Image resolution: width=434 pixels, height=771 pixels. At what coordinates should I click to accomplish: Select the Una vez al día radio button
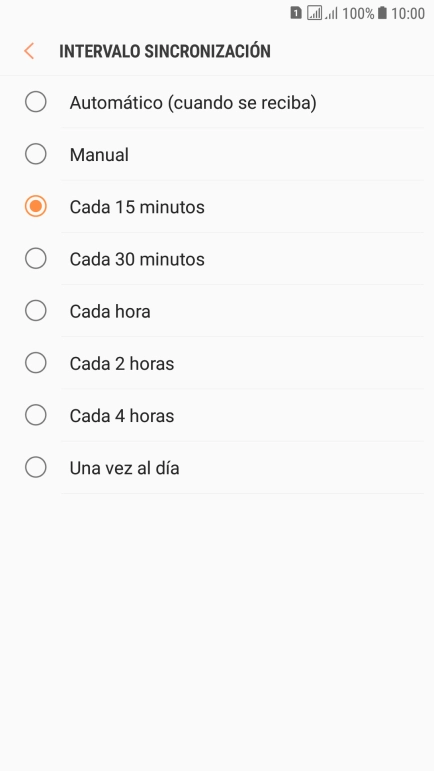pyautogui.click(x=36, y=467)
